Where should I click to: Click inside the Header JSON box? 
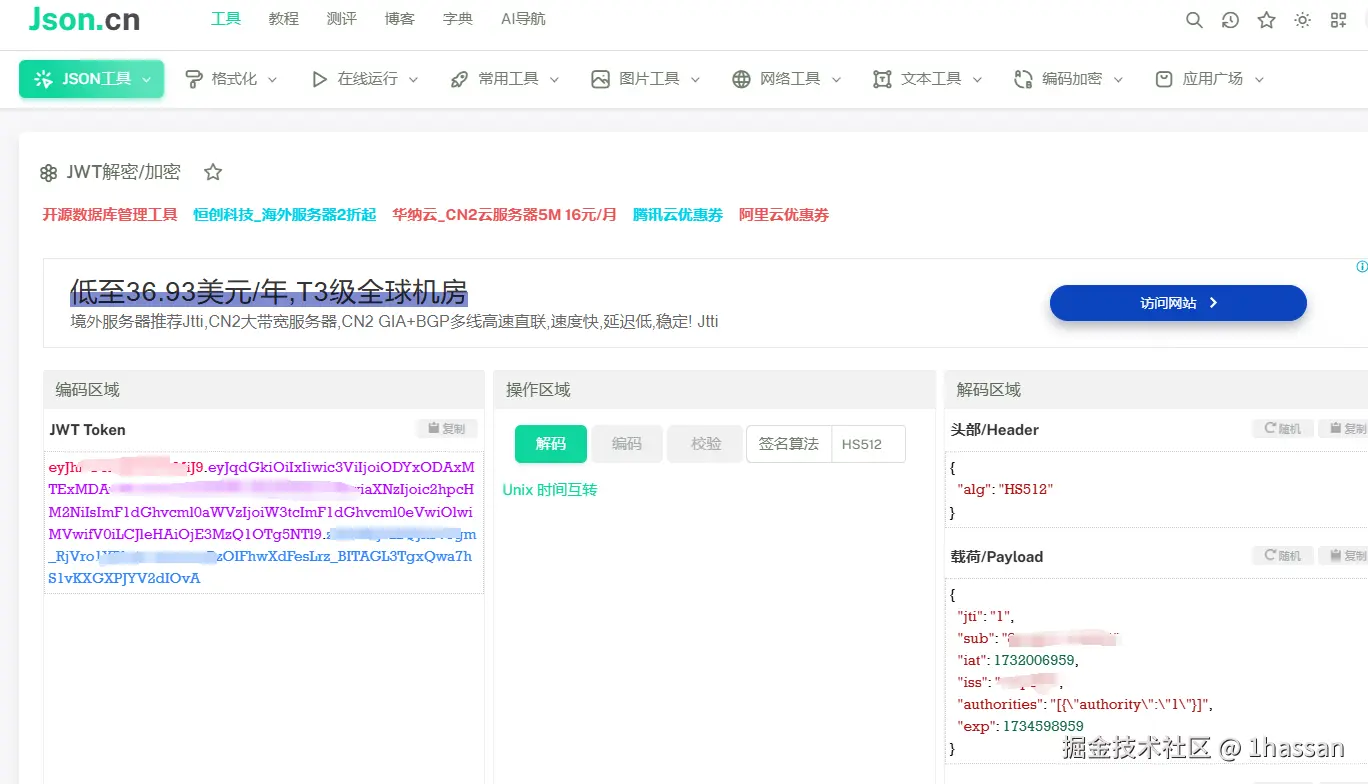pos(1157,490)
